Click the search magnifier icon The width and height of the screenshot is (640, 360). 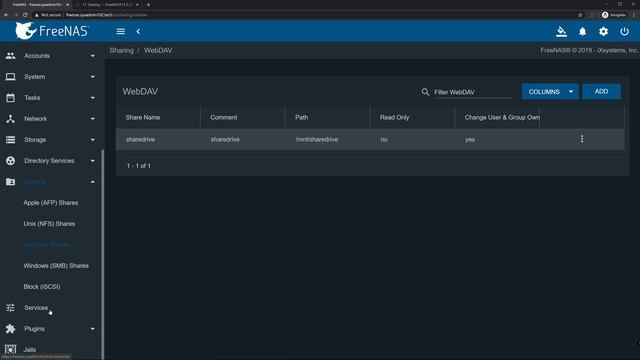pos(425,92)
